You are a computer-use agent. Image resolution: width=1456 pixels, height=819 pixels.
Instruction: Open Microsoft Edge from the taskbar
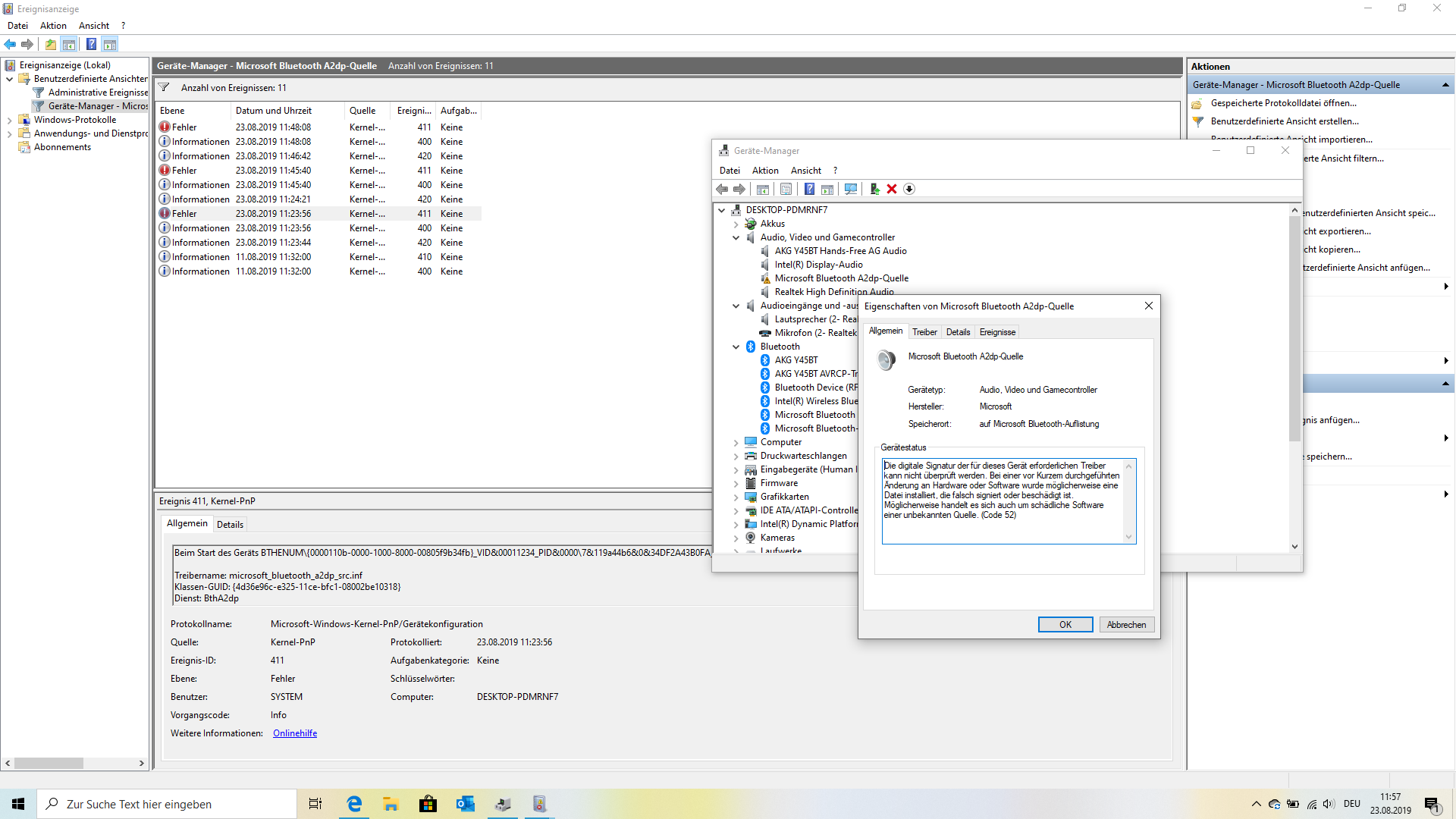point(354,804)
